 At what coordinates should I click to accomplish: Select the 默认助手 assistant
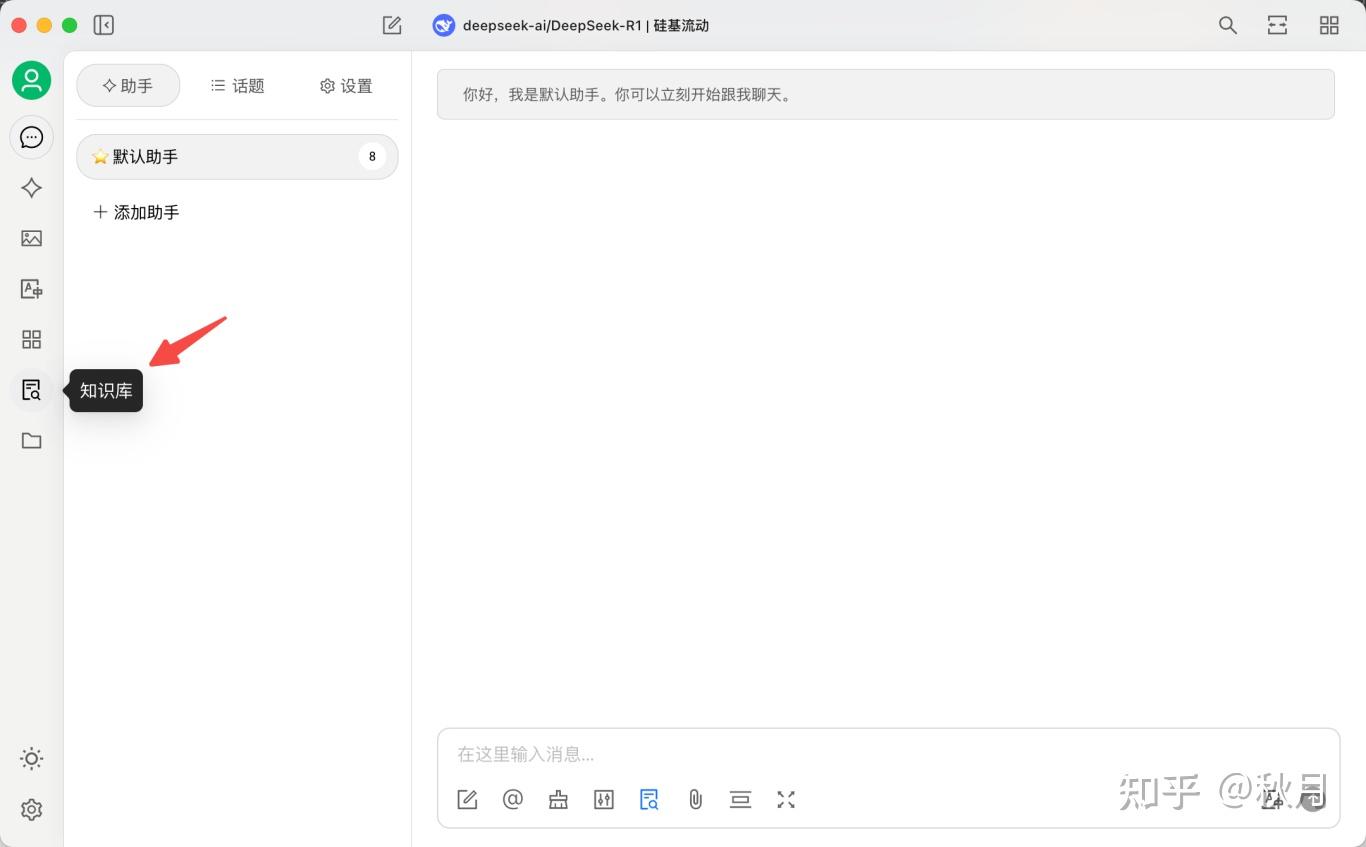point(237,157)
